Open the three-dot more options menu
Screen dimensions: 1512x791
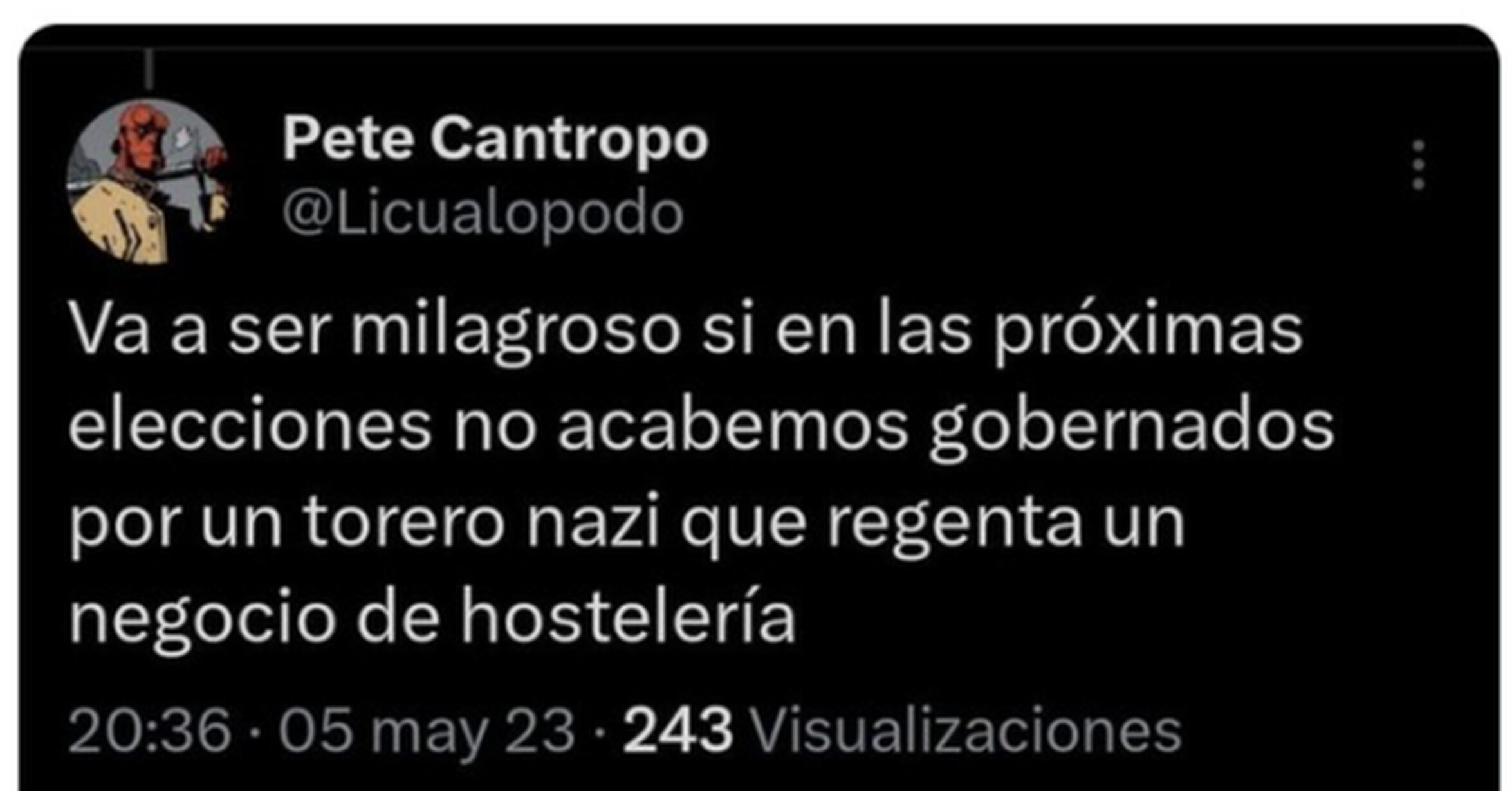click(1418, 165)
